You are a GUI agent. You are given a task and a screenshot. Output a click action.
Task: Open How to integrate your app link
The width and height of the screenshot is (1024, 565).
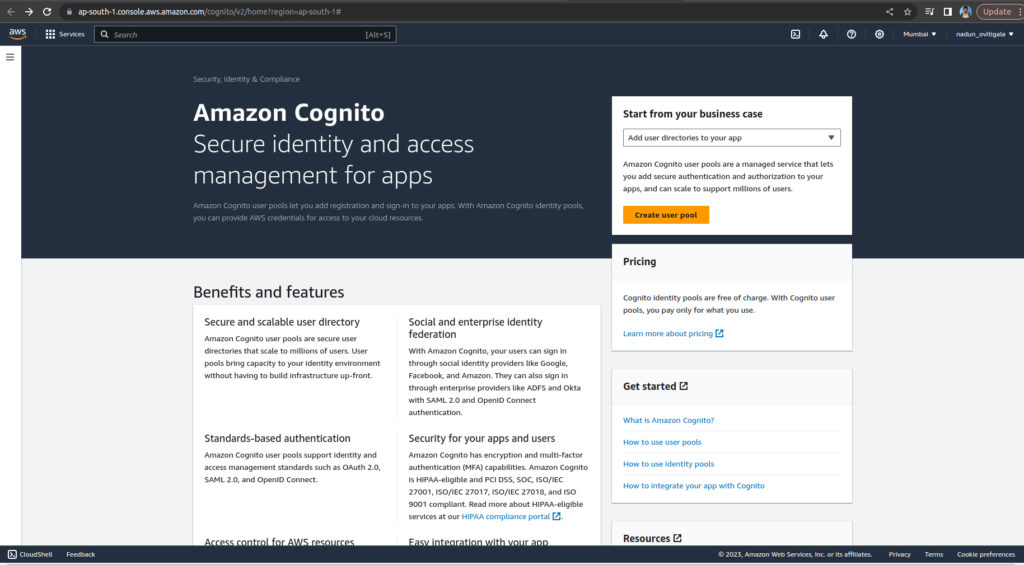(x=694, y=486)
